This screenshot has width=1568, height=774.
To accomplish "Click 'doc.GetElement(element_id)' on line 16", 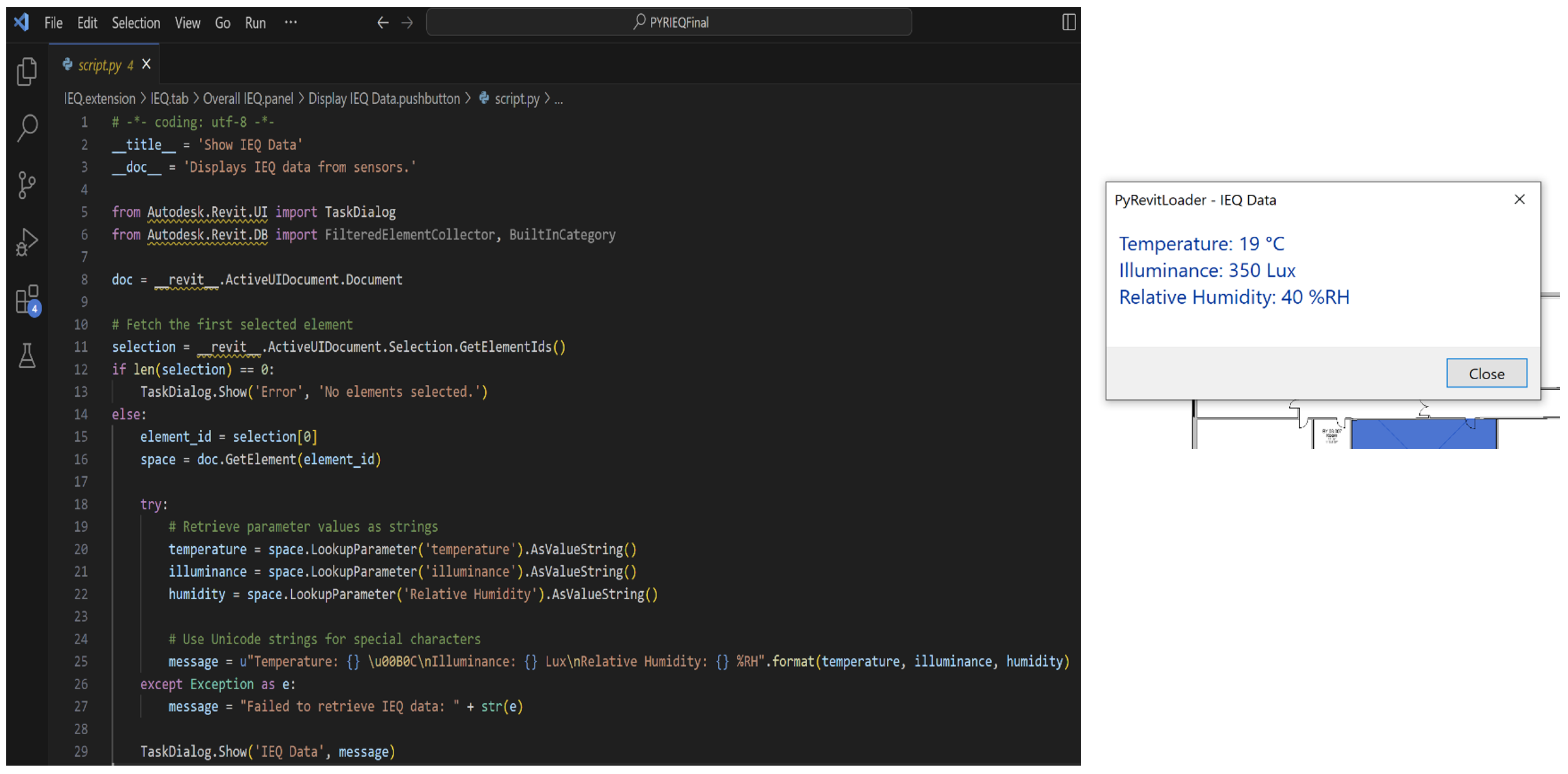I will 289,460.
